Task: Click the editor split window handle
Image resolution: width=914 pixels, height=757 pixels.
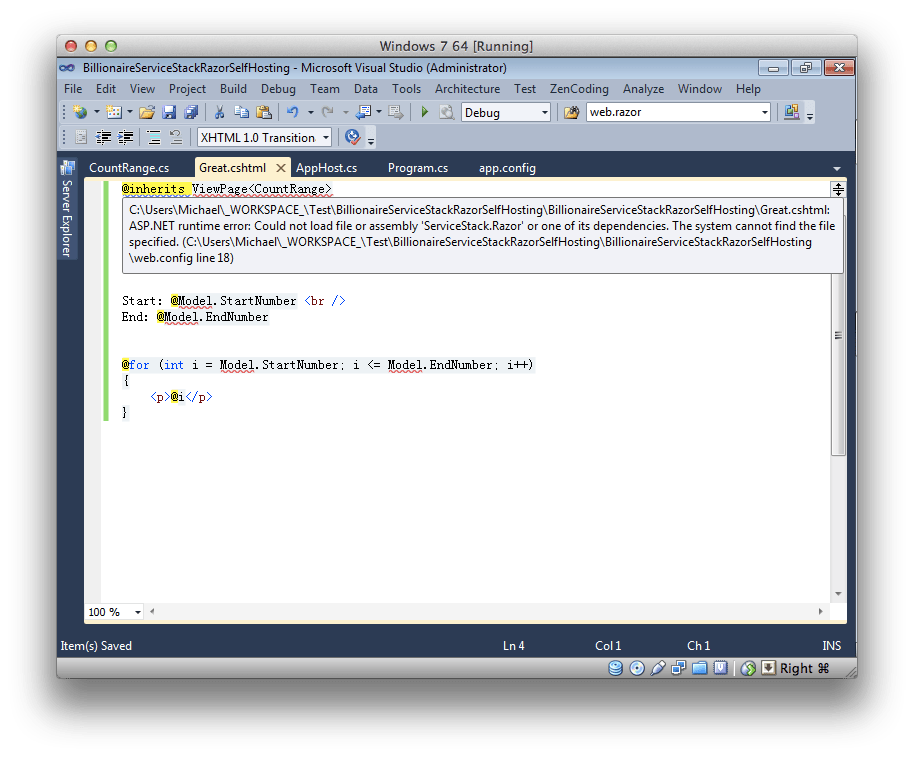Action: click(x=838, y=189)
